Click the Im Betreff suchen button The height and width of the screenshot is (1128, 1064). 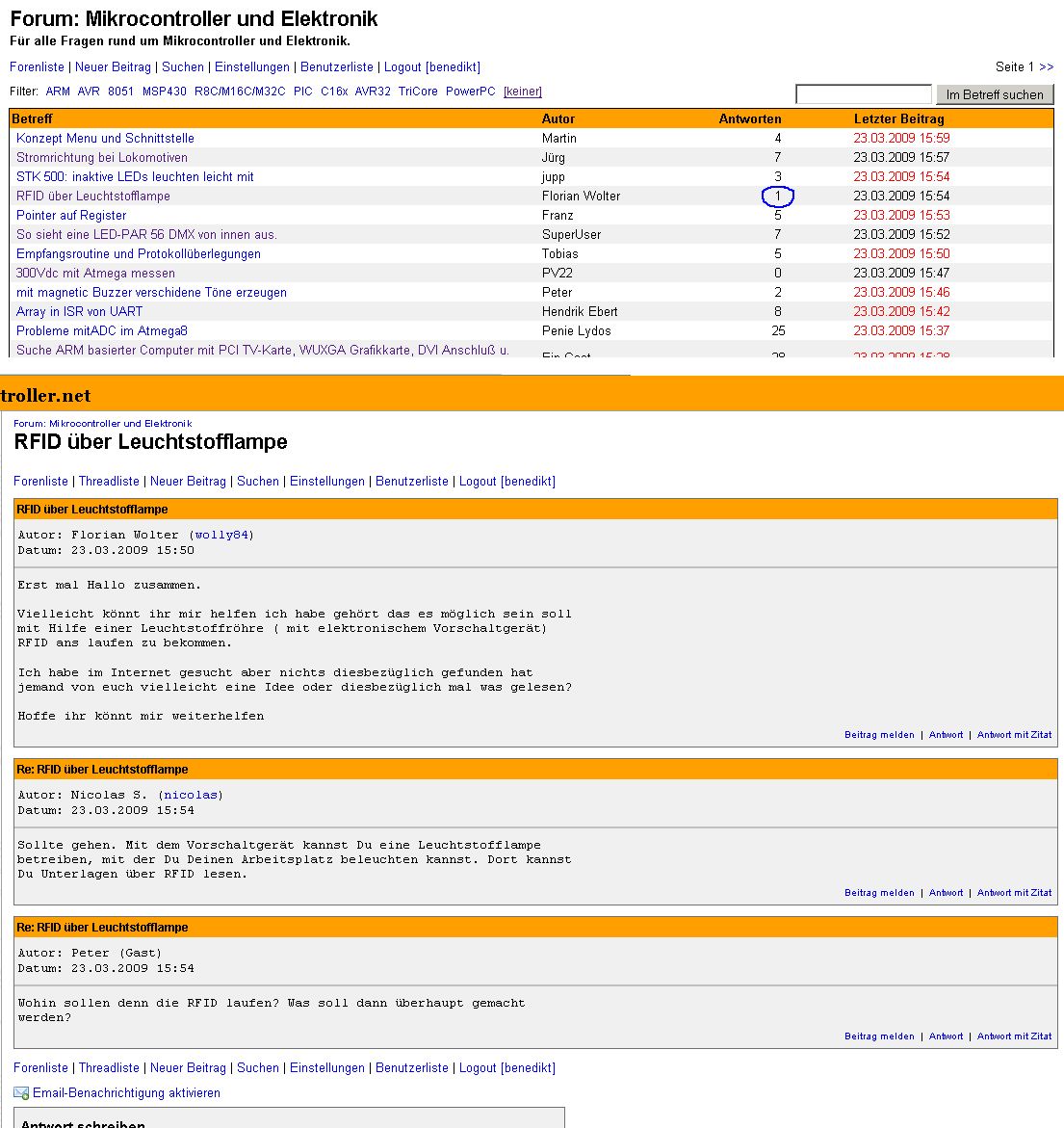point(995,94)
